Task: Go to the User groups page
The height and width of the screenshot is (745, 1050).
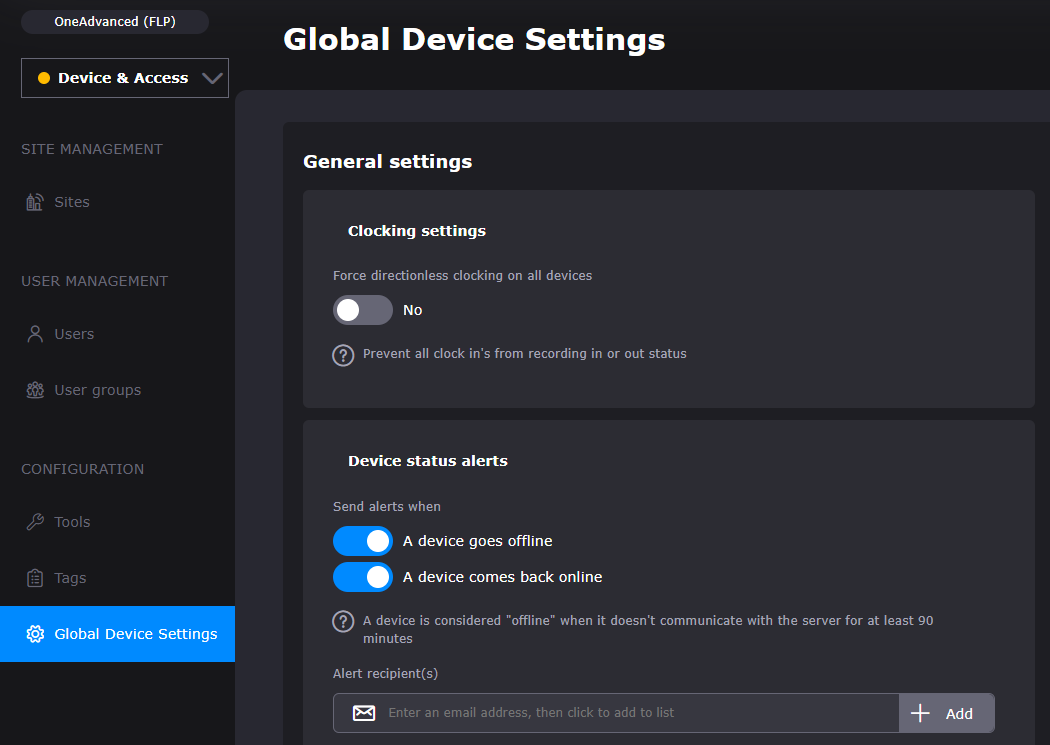Action: pyautogui.click(x=97, y=390)
